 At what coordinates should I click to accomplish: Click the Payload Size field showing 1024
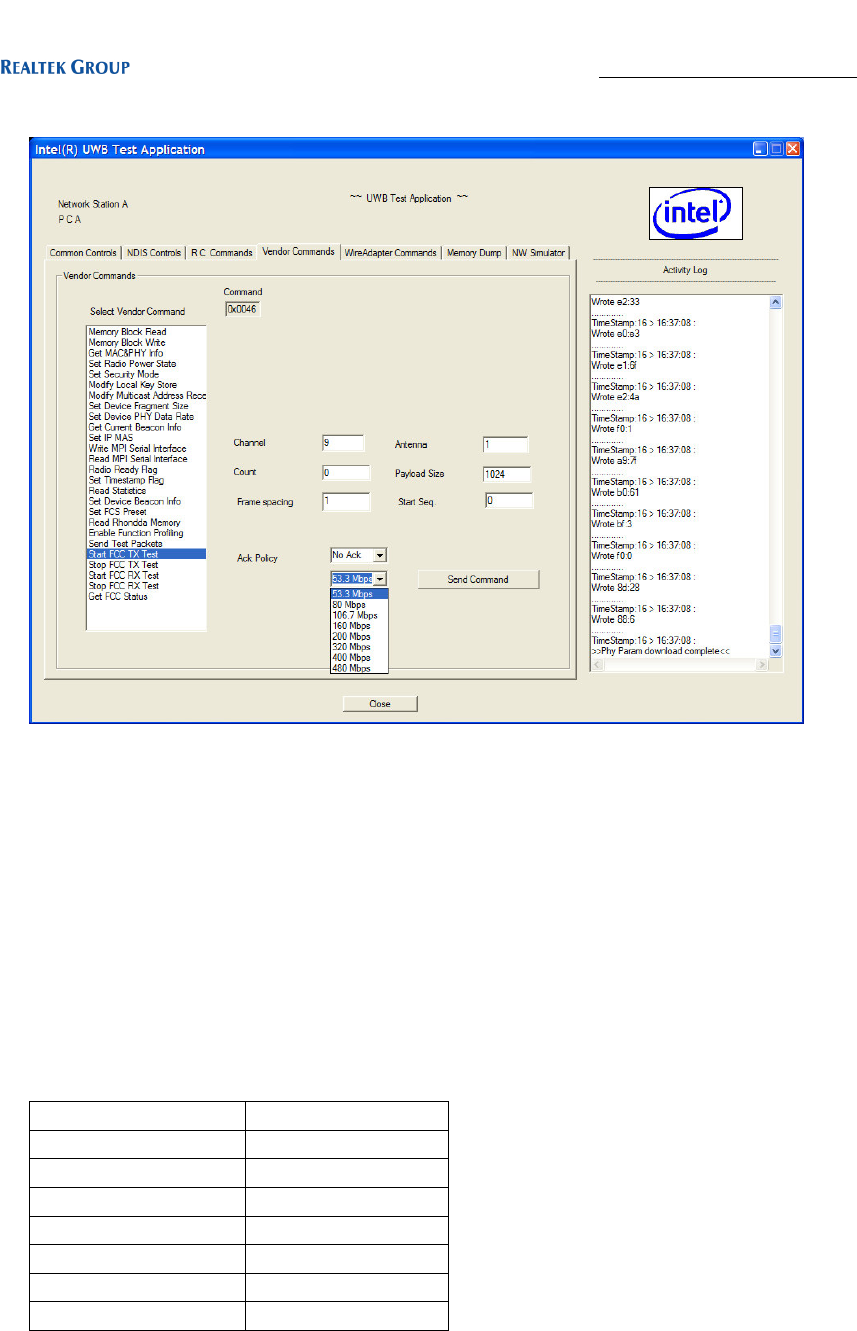(x=506, y=474)
